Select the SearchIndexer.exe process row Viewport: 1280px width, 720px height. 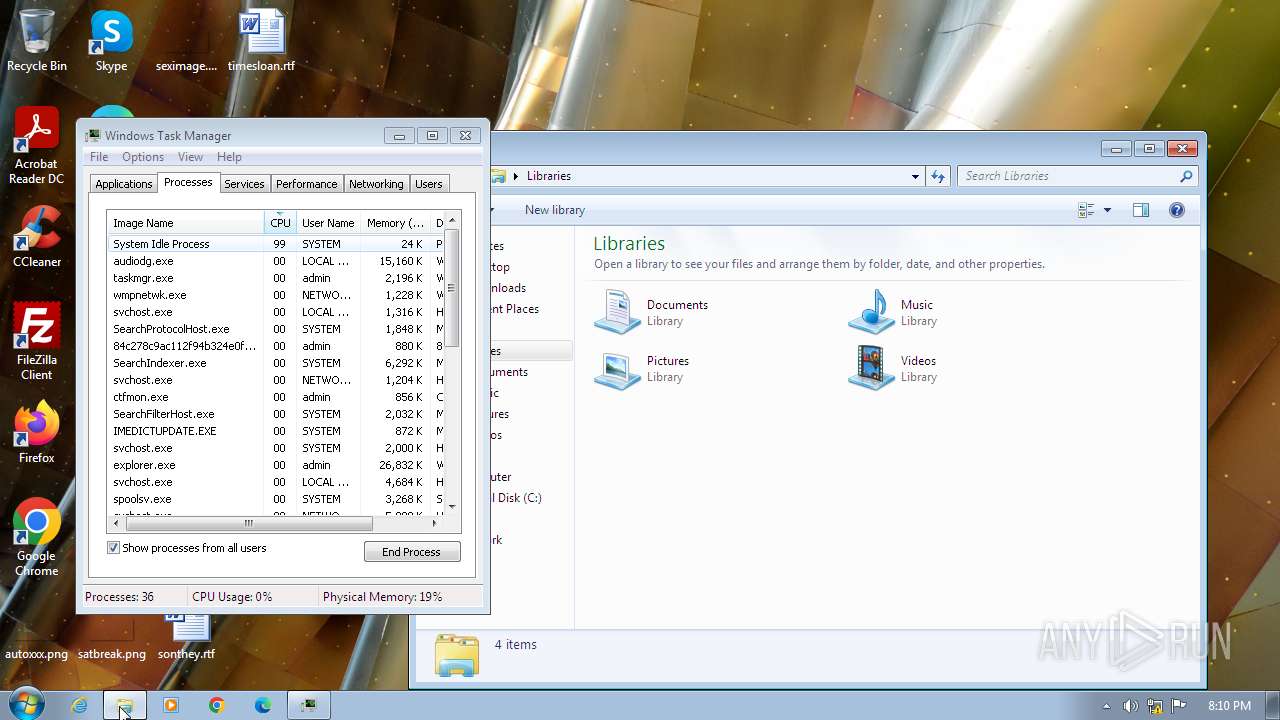276,363
